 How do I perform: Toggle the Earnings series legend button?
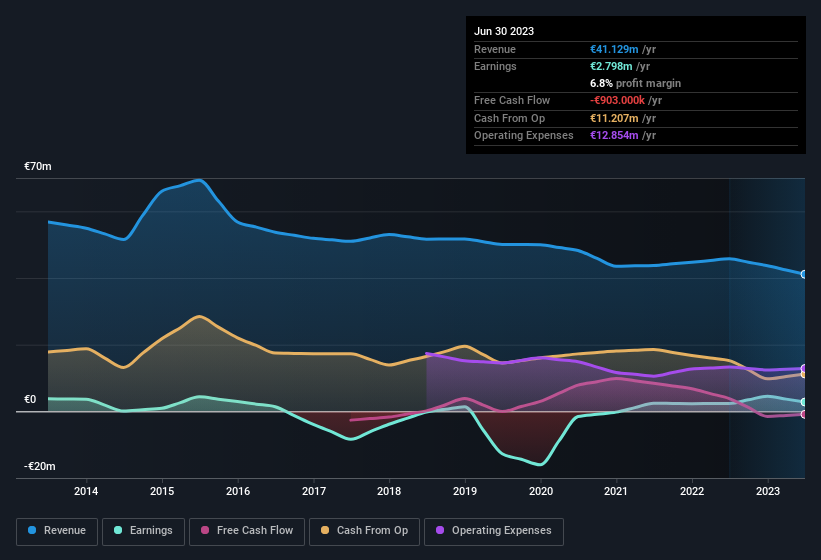143,531
